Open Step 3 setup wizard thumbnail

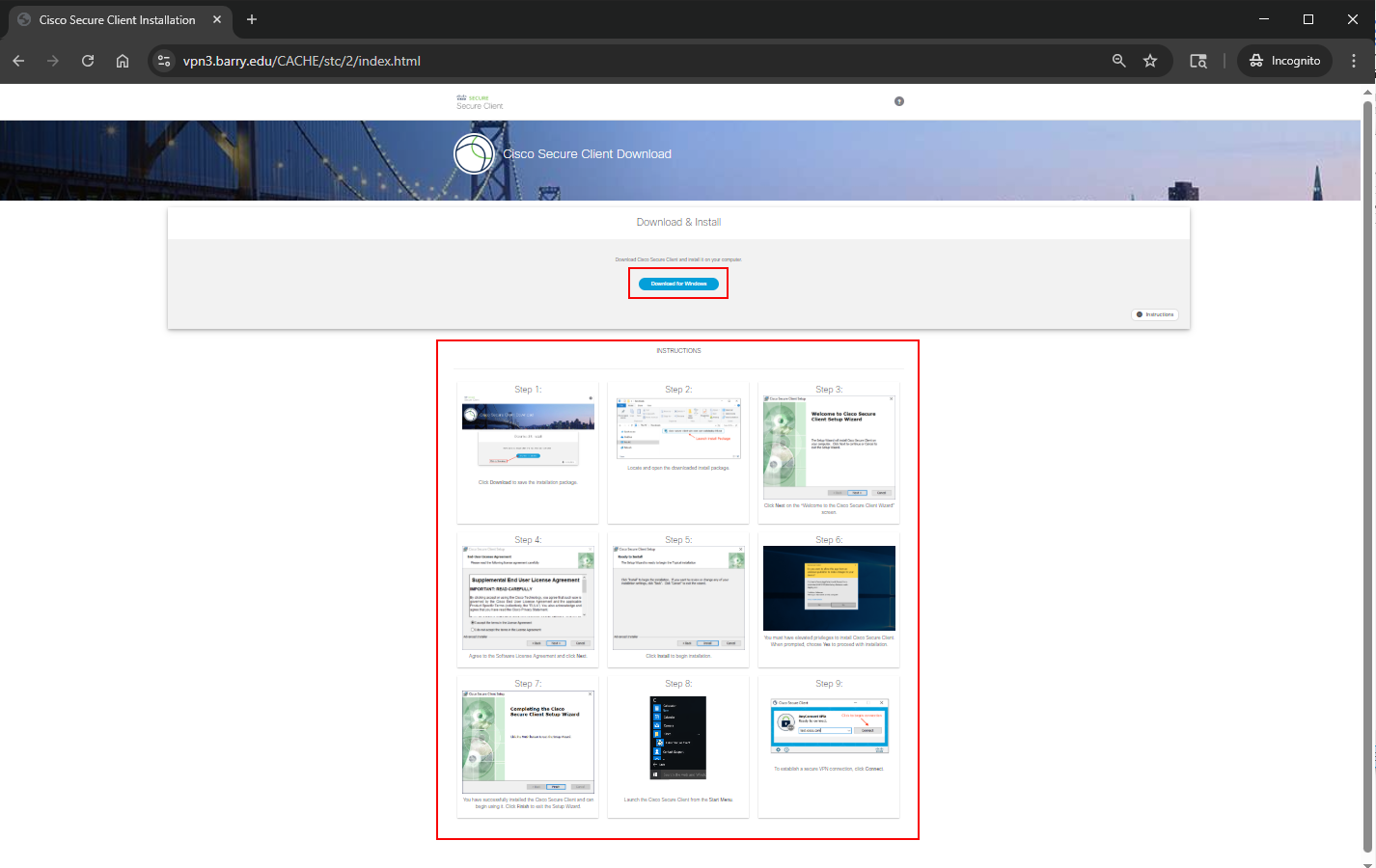pos(829,447)
